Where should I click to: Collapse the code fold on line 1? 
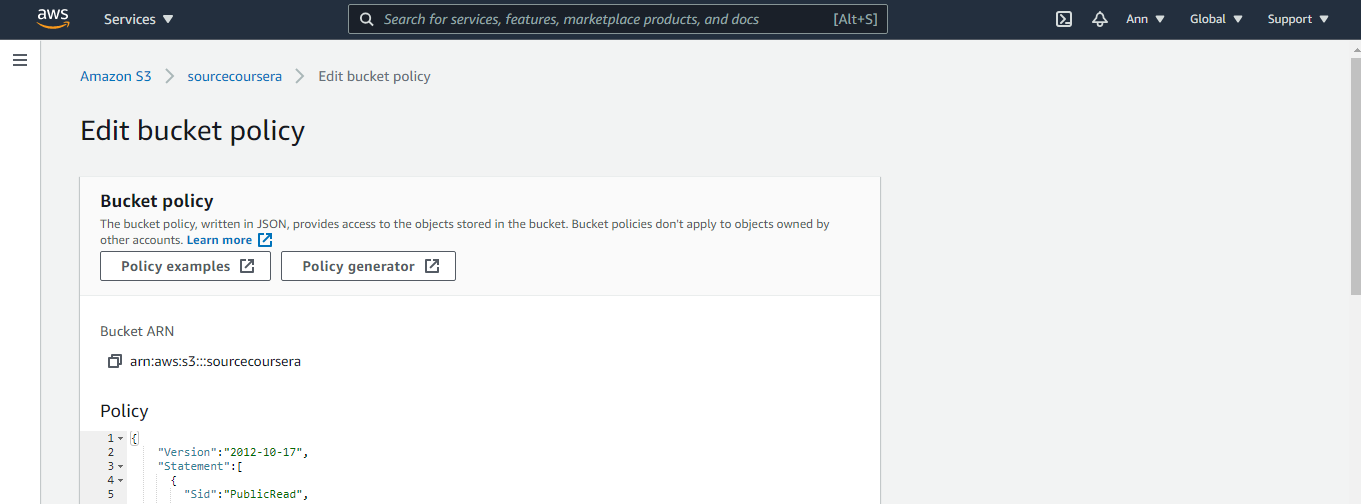[x=121, y=438]
